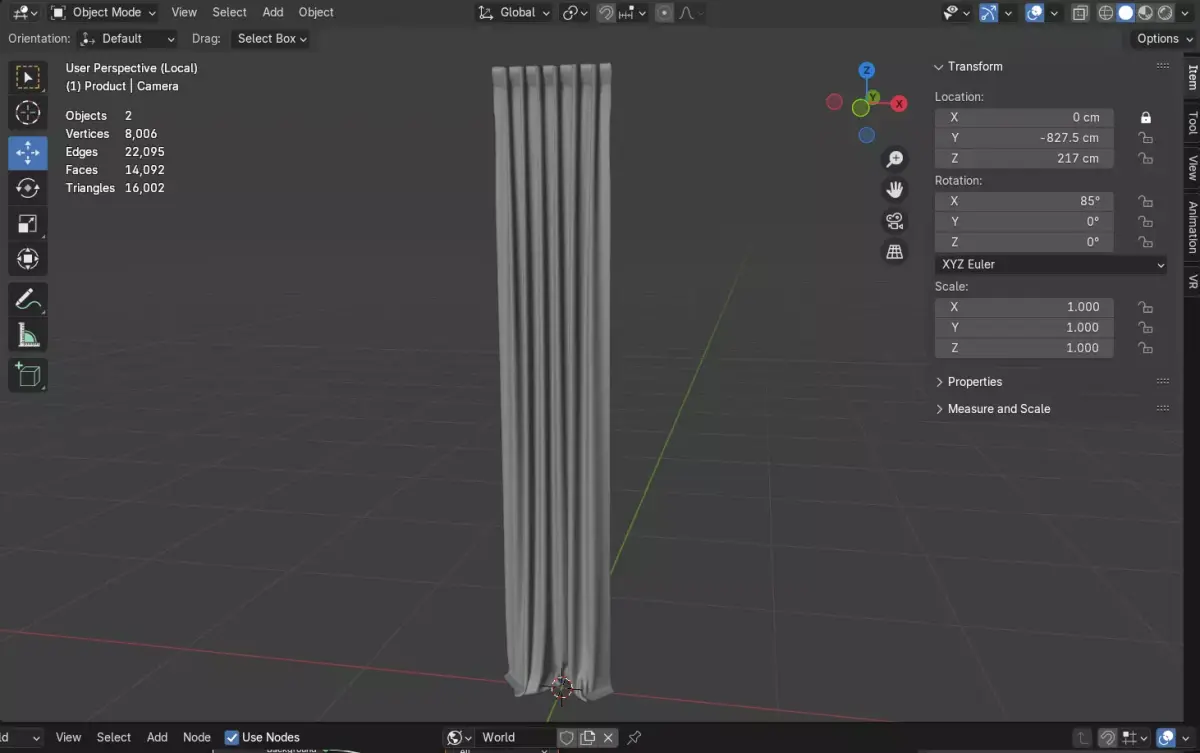Open the 3D viewport Select menu
The height and width of the screenshot is (753, 1200).
pyautogui.click(x=229, y=13)
